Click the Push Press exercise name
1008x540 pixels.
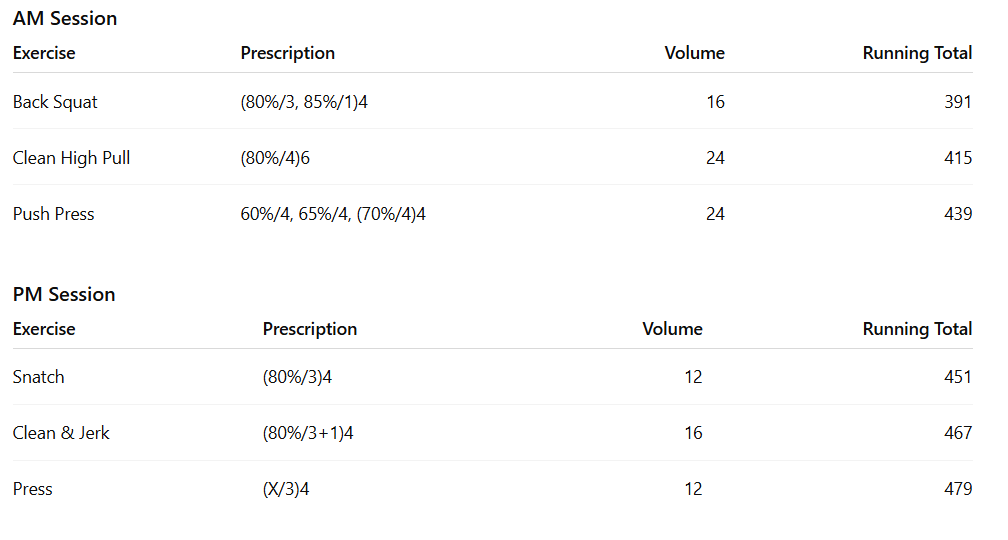53,214
